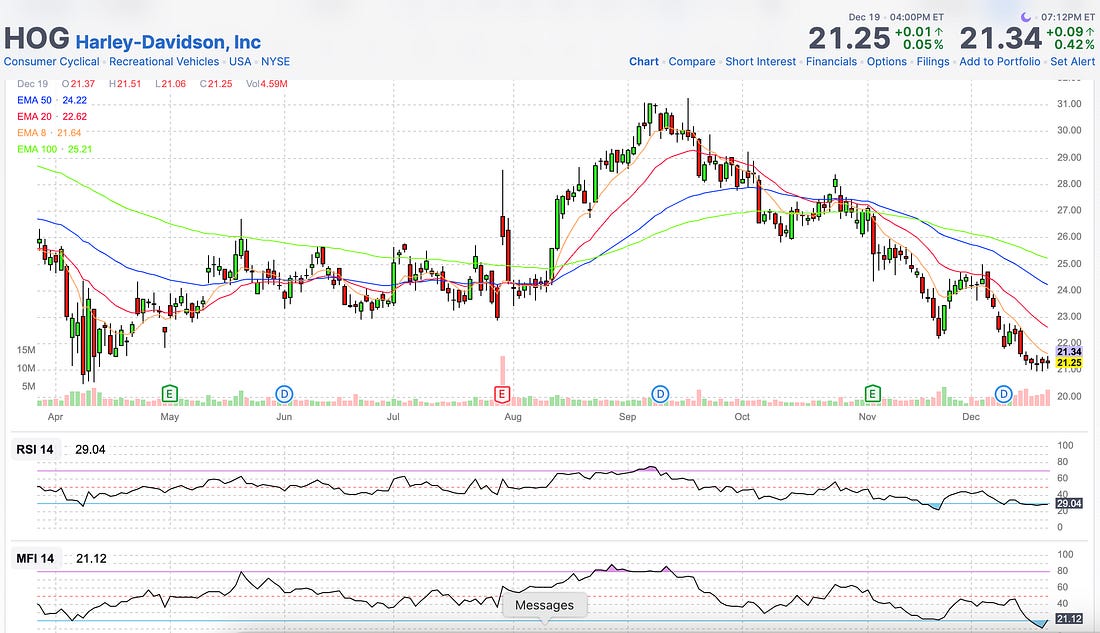The height and width of the screenshot is (633, 1100).
Task: Click the Nov label on time axis
Action: (x=867, y=417)
